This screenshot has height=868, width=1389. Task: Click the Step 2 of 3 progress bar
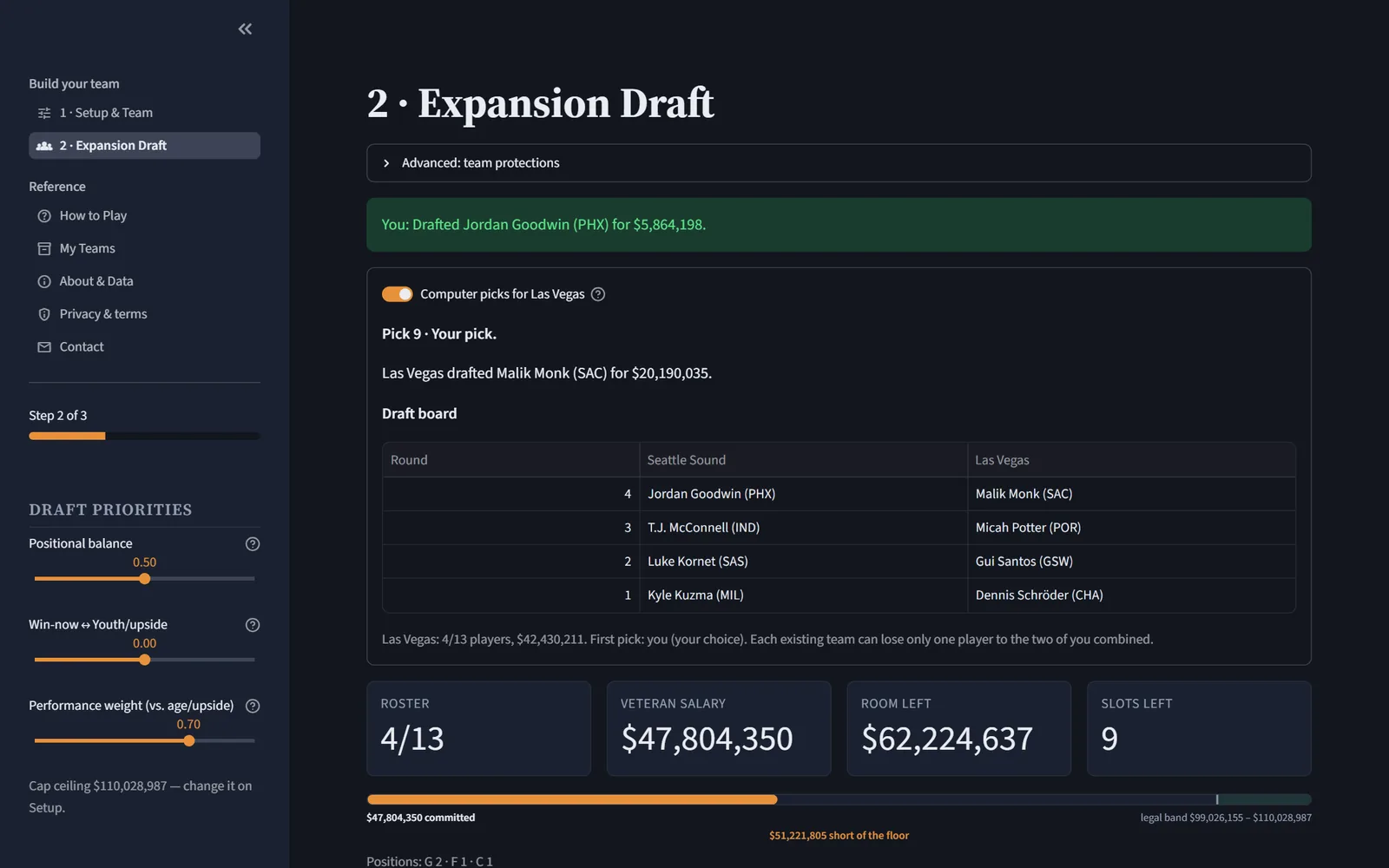144,436
